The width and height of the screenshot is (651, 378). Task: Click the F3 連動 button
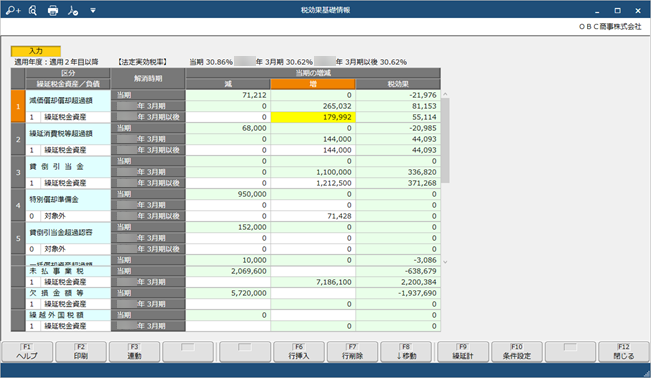[134, 351]
